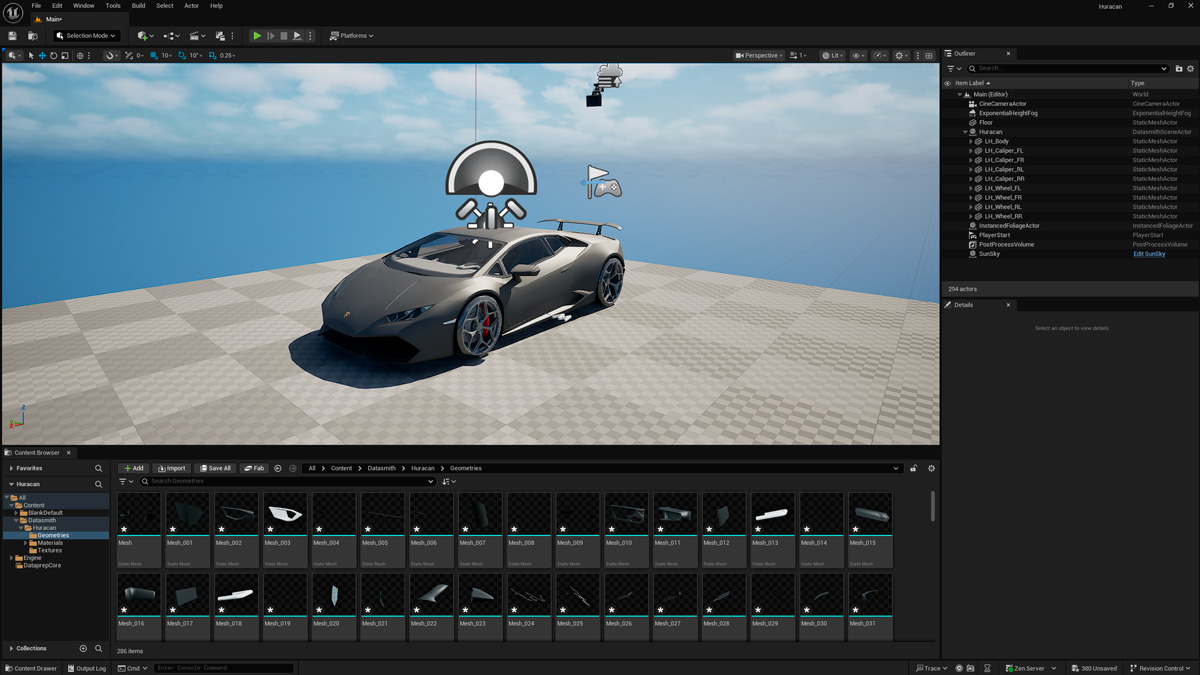1200x675 pixels.
Task: Open the Perspective viewport dropdown
Action: tap(759, 56)
